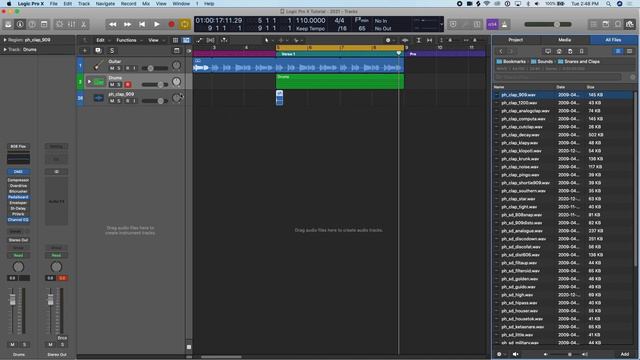Go back in file browser

(501, 51)
